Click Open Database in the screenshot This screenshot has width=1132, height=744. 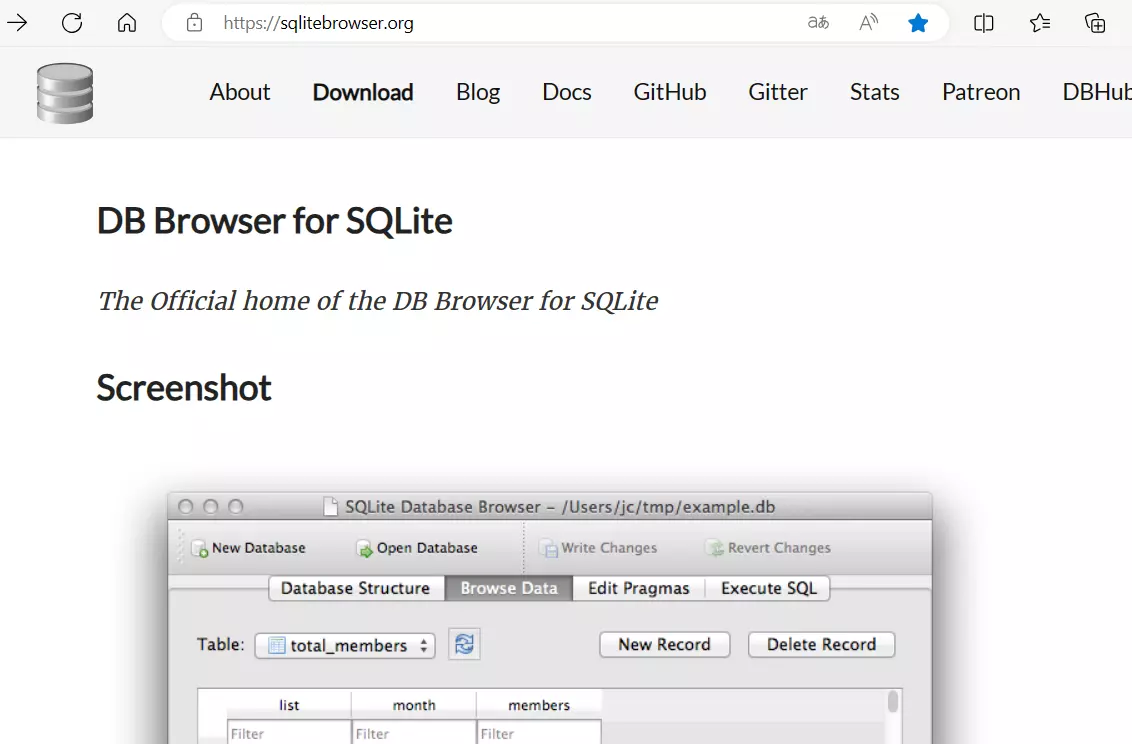pyautogui.click(x=417, y=548)
